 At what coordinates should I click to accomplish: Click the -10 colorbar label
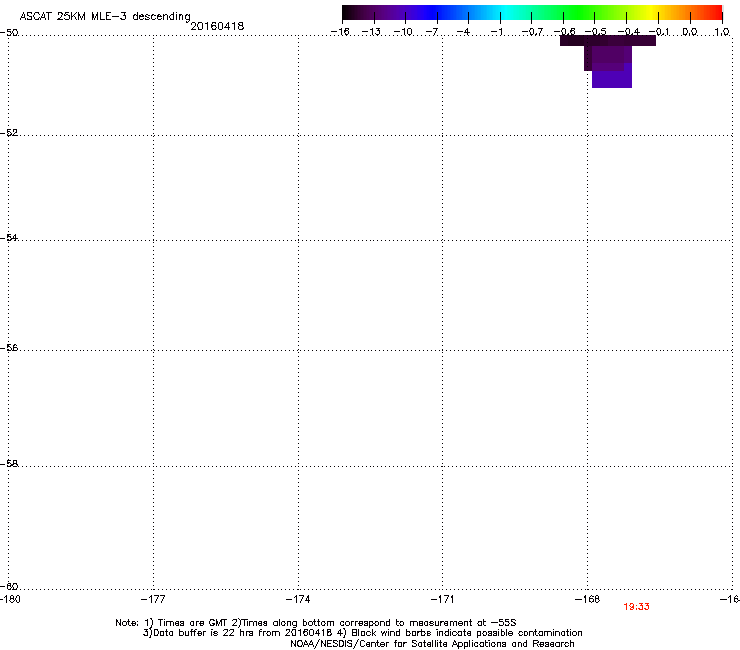(403, 32)
